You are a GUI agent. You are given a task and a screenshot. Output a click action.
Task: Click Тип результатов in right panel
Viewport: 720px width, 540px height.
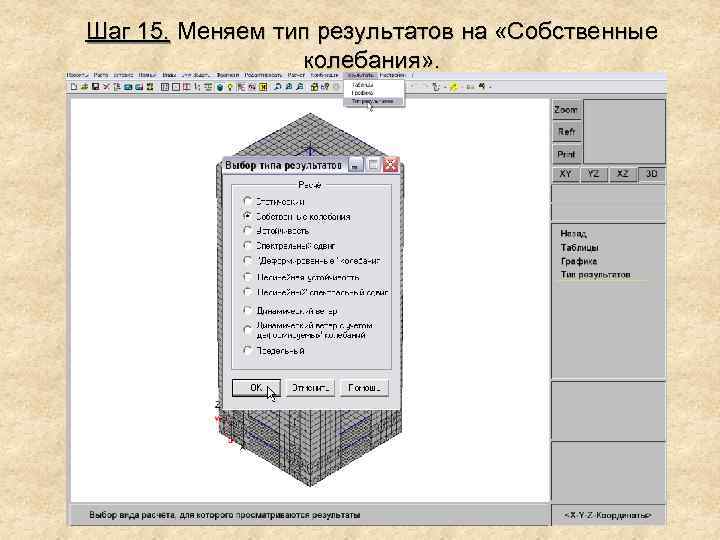pyautogui.click(x=596, y=275)
